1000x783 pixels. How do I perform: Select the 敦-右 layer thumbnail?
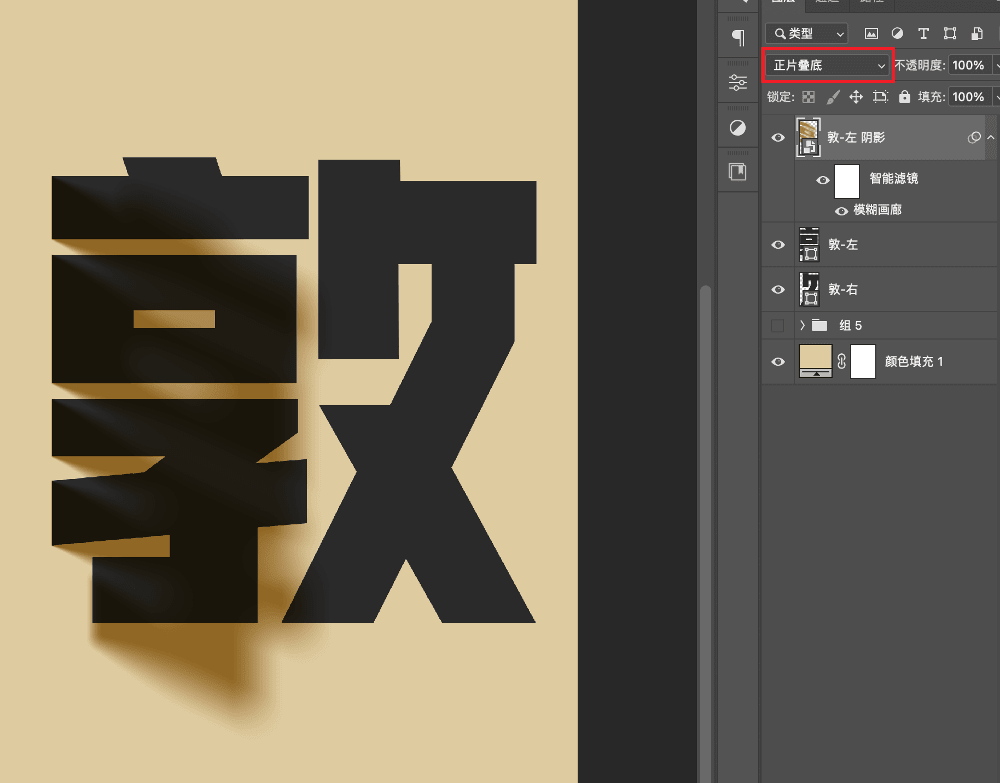pos(809,289)
